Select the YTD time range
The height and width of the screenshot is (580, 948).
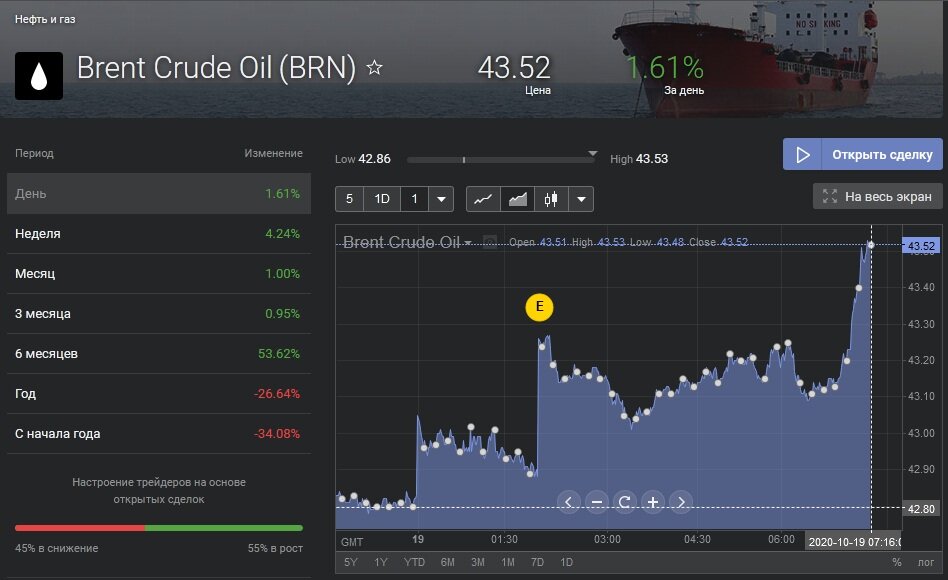(x=414, y=562)
